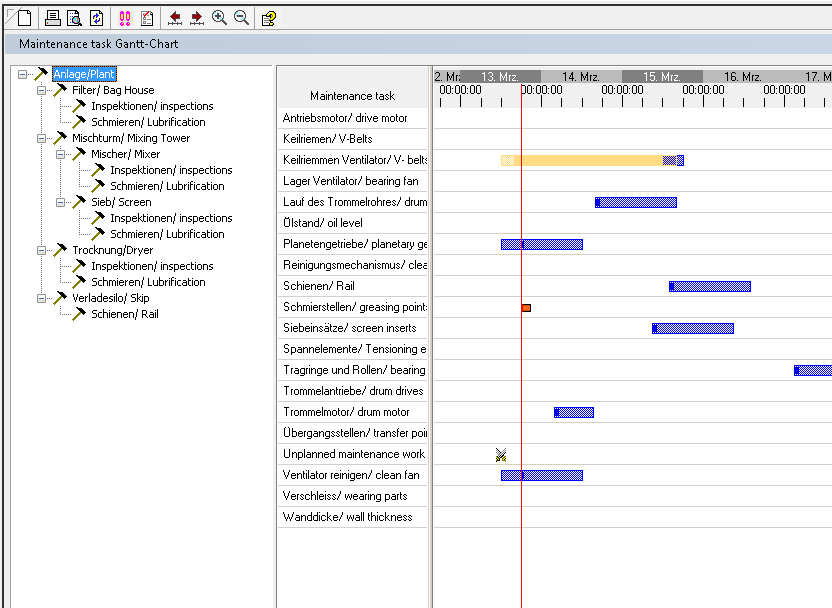Zoom out on the timeline

click(x=241, y=18)
